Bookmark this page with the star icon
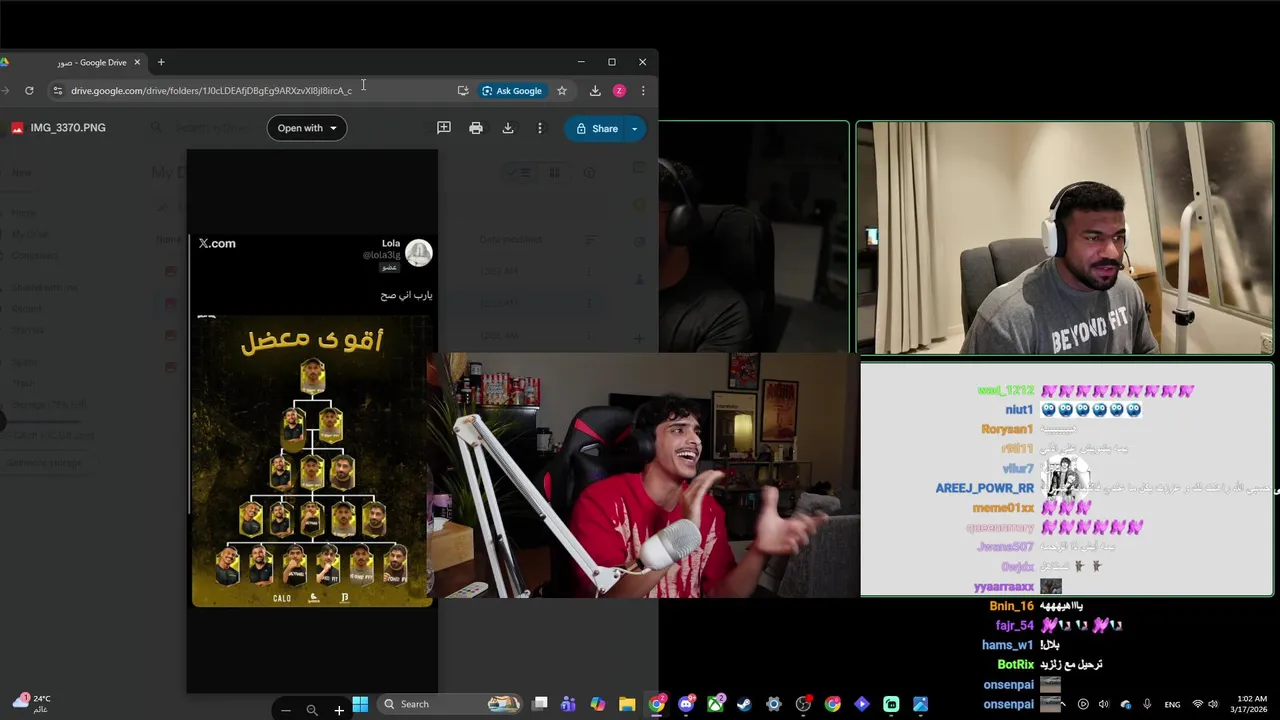The height and width of the screenshot is (720, 1280). pos(562,90)
